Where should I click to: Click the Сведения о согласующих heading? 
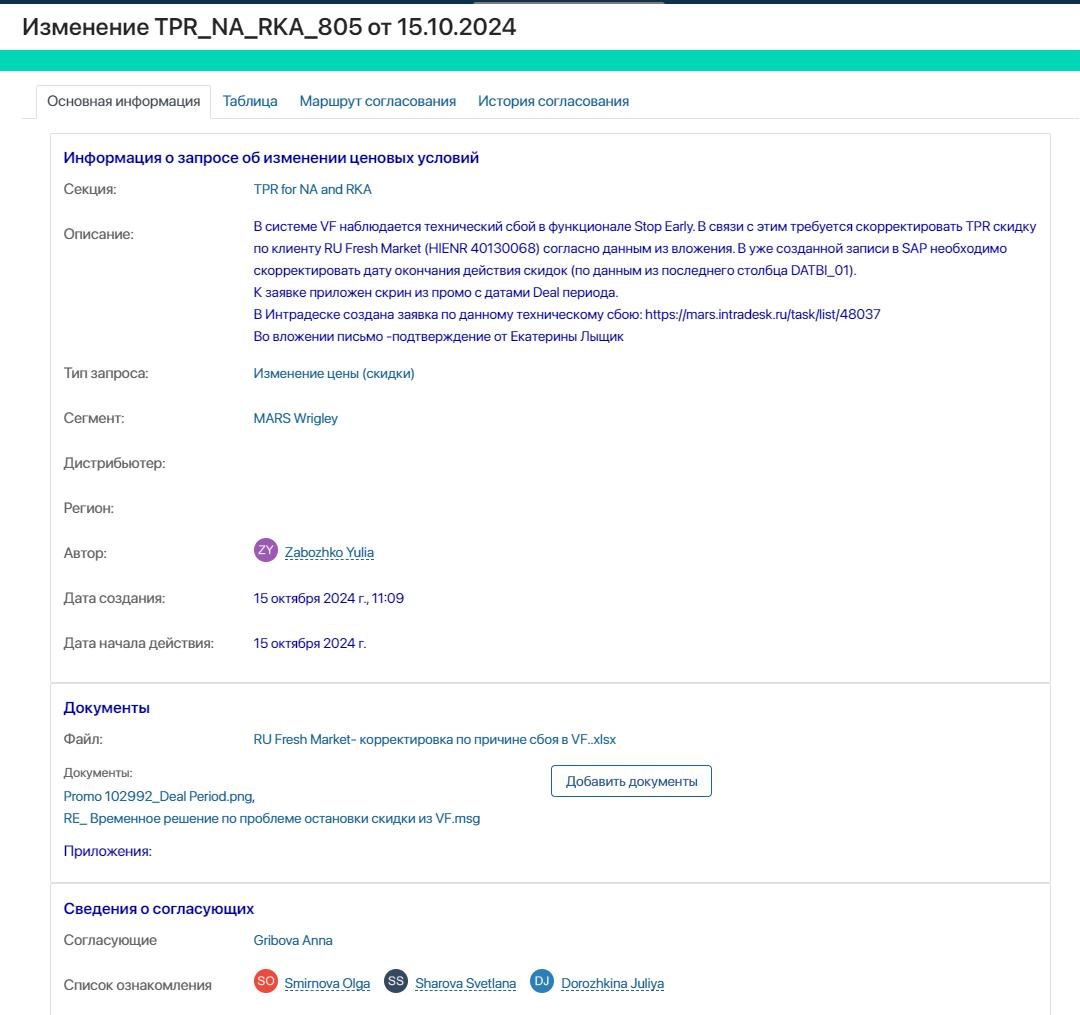pyautogui.click(x=158, y=909)
